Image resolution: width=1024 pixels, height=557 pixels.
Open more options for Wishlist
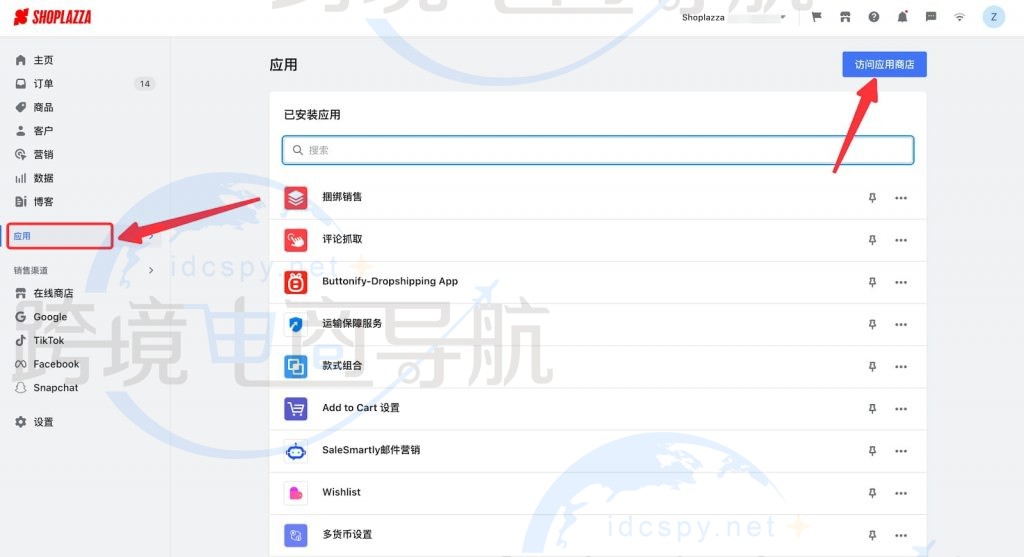coord(901,493)
